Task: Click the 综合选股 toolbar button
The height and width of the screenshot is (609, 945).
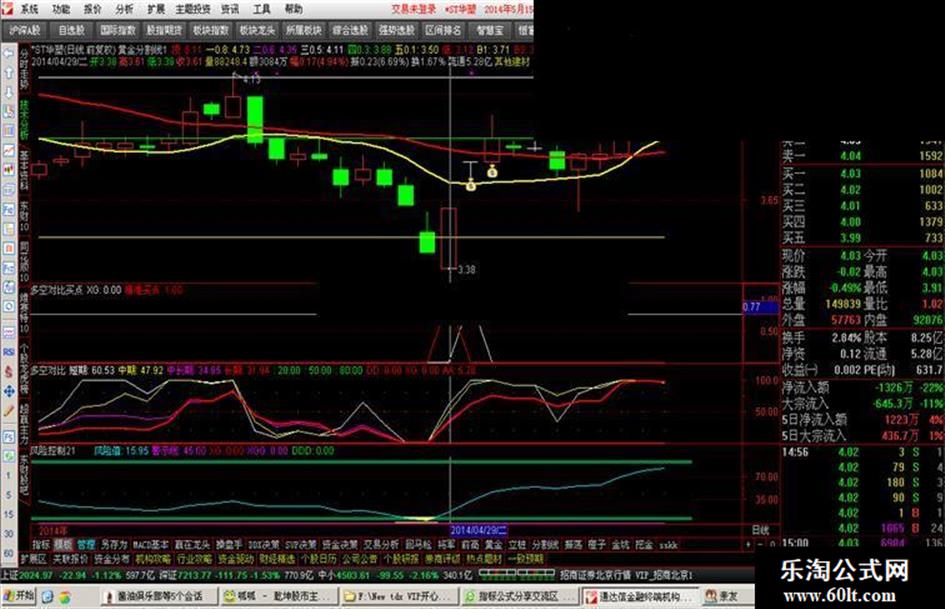Action: click(350, 30)
